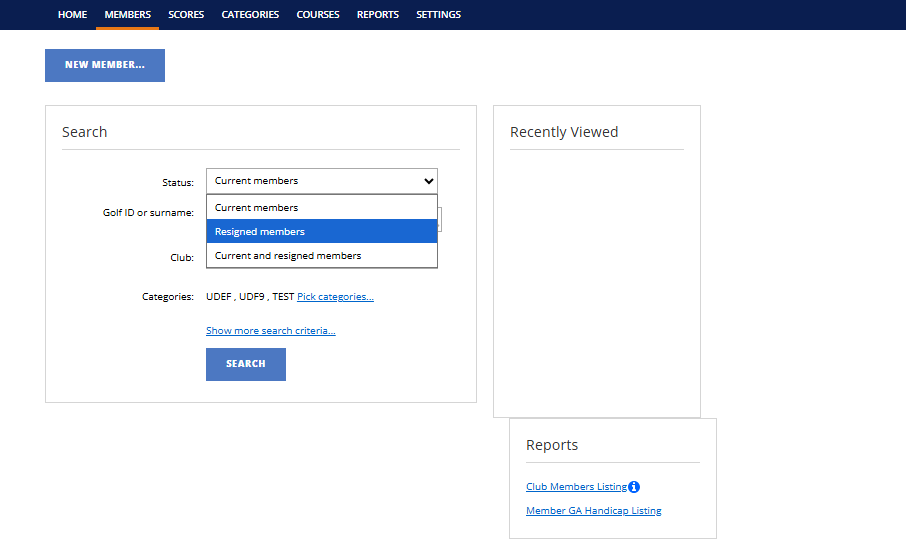Image resolution: width=906 pixels, height=544 pixels.
Task: Navigate to COURSES page
Action: [318, 14]
